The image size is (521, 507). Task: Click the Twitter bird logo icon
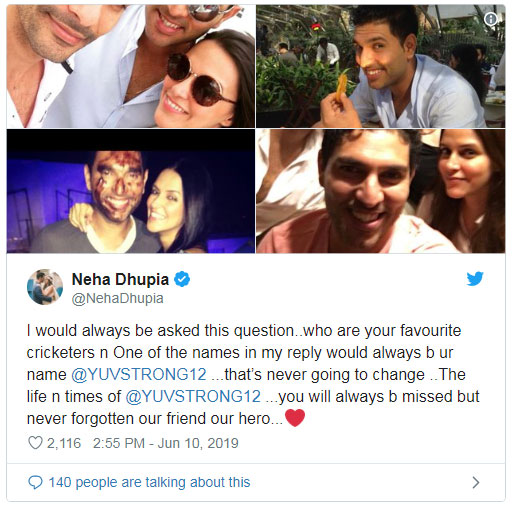point(475,279)
